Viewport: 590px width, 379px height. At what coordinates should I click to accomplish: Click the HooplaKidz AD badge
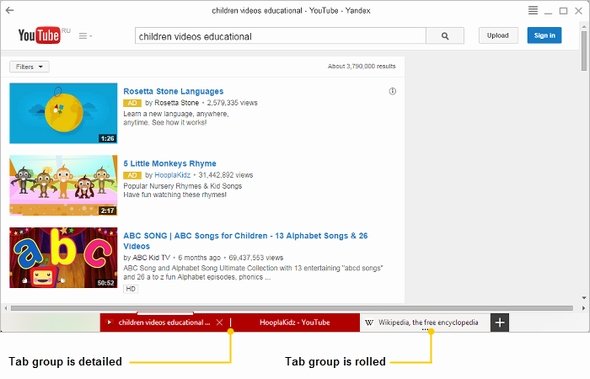point(132,175)
